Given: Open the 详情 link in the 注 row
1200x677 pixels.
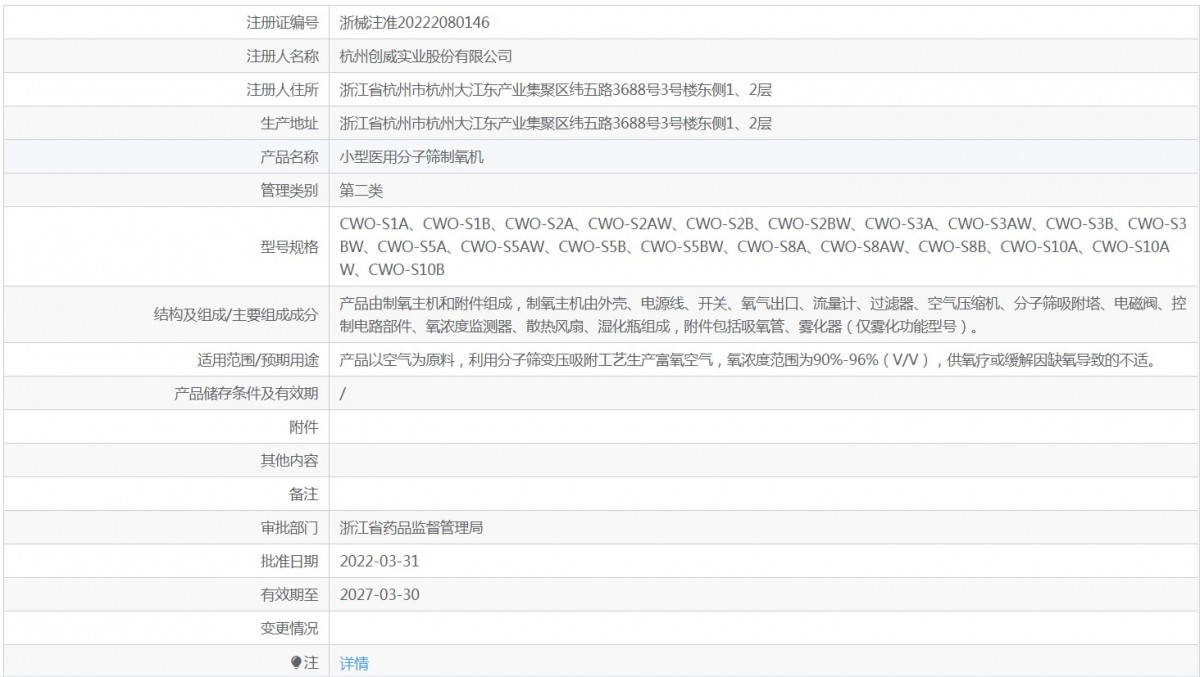Looking at the screenshot, I should point(354,663).
